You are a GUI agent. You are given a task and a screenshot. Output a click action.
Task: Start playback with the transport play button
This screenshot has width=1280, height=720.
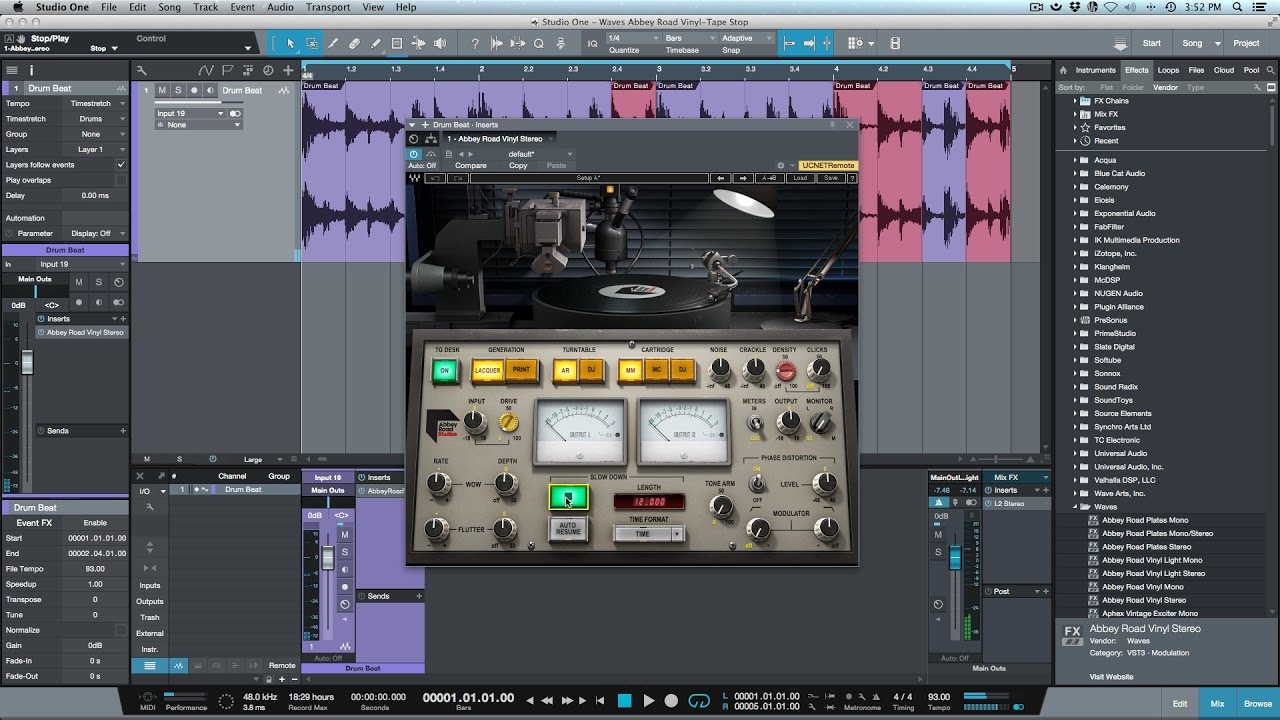tap(648, 701)
